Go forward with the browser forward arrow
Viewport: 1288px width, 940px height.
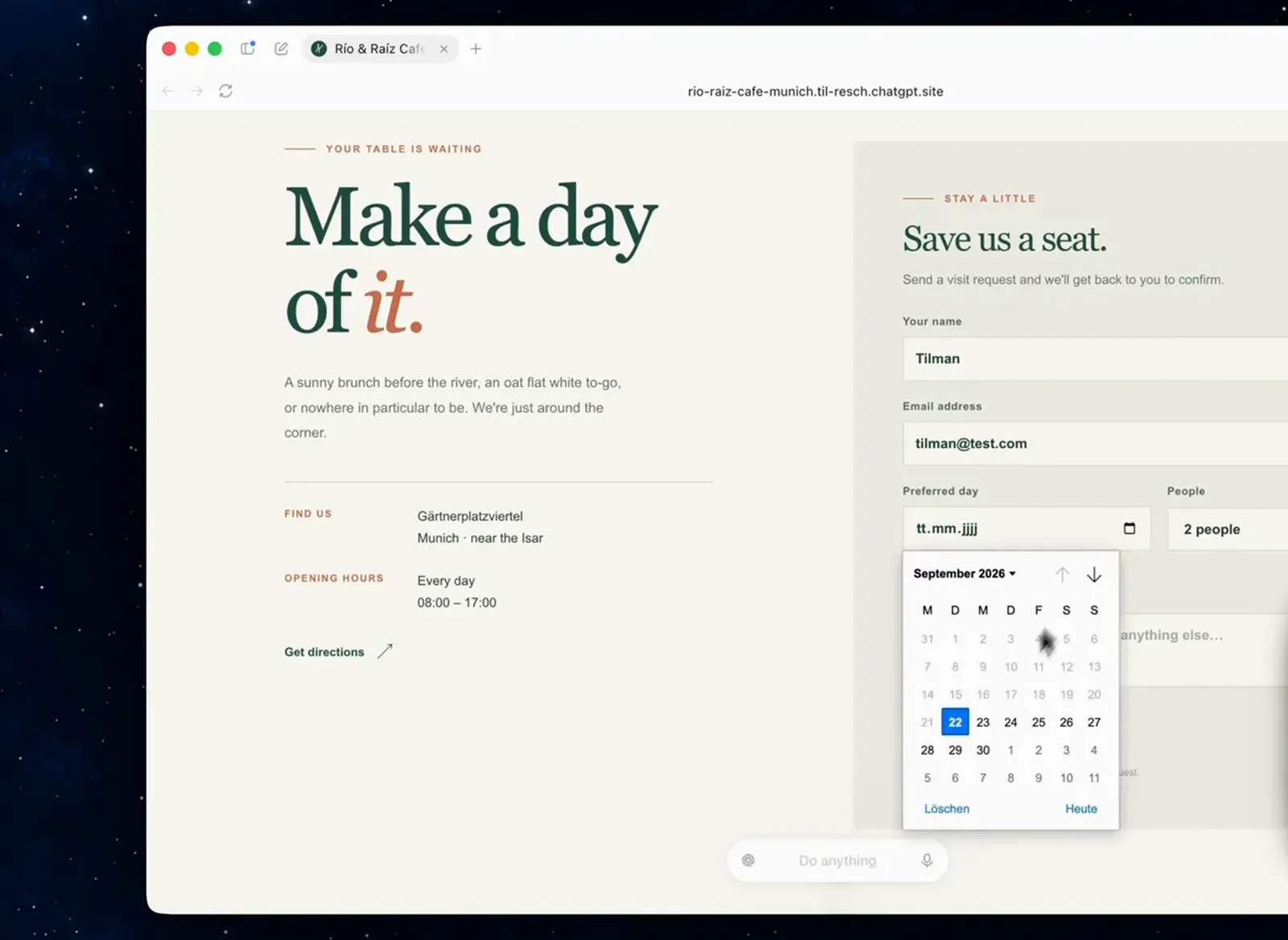[x=196, y=91]
